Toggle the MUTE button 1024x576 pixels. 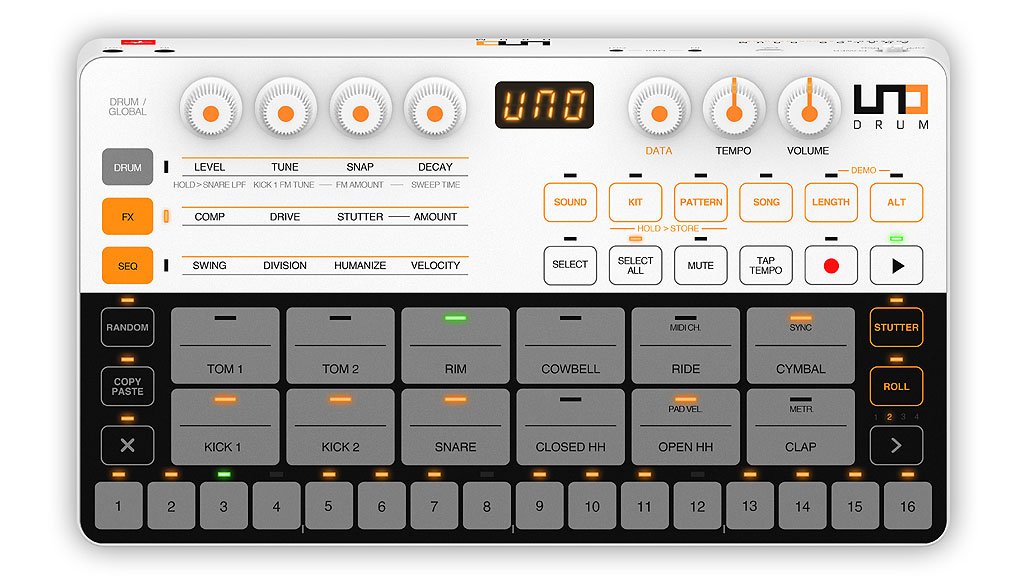click(x=700, y=266)
